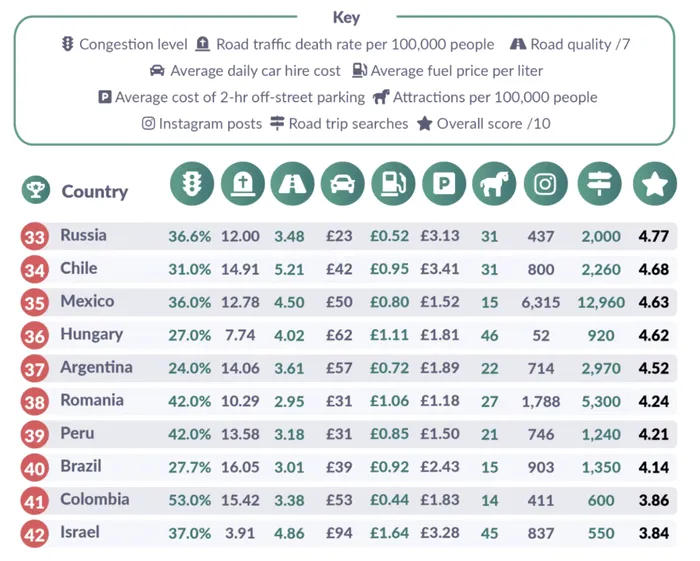The image size is (700, 561).
Task: Click the Mexico country name
Action: click(87, 301)
